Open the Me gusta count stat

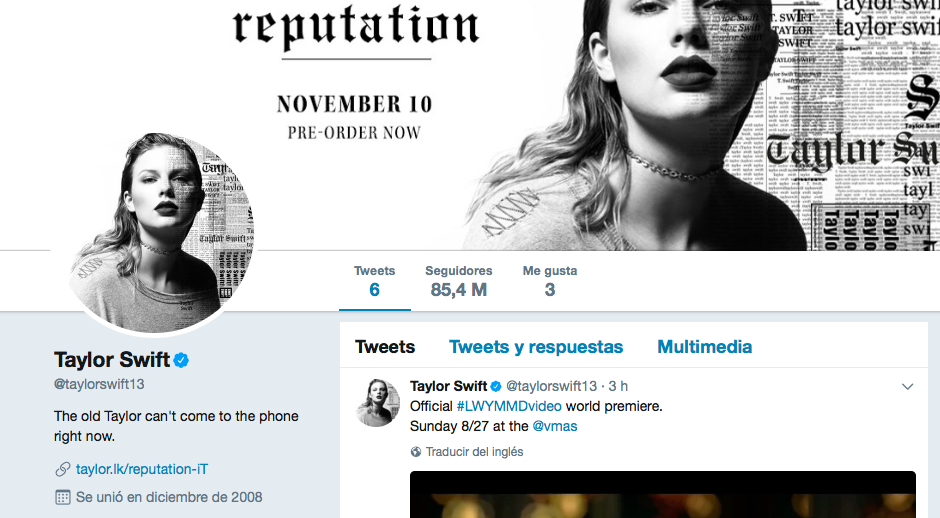549,281
